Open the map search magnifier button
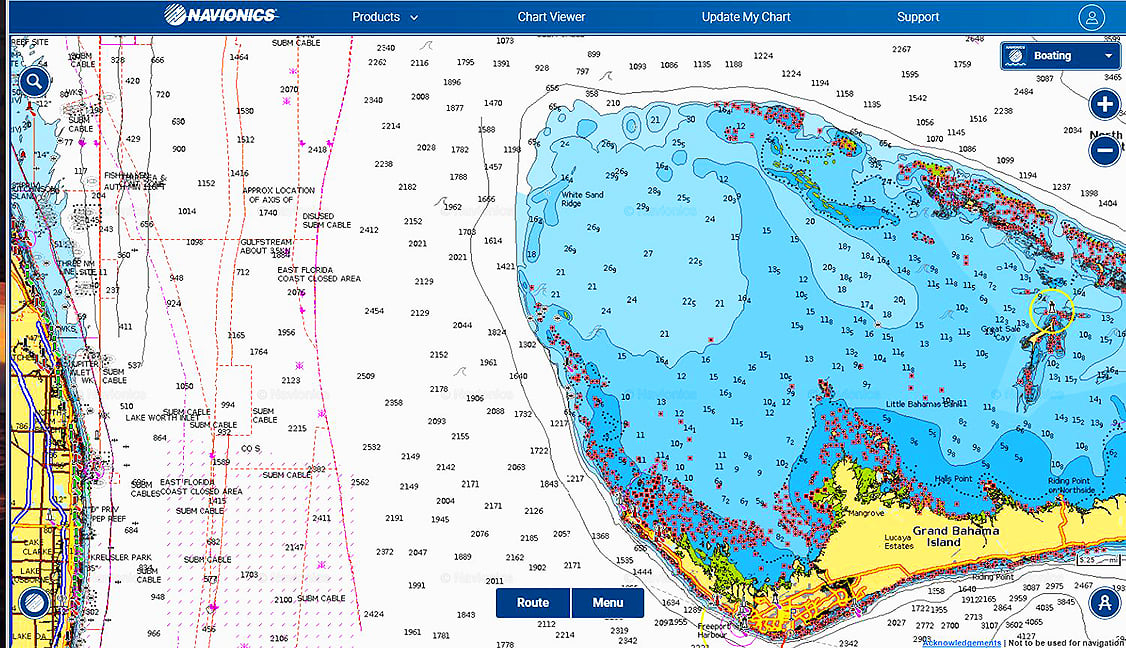1126x648 pixels. pos(34,82)
